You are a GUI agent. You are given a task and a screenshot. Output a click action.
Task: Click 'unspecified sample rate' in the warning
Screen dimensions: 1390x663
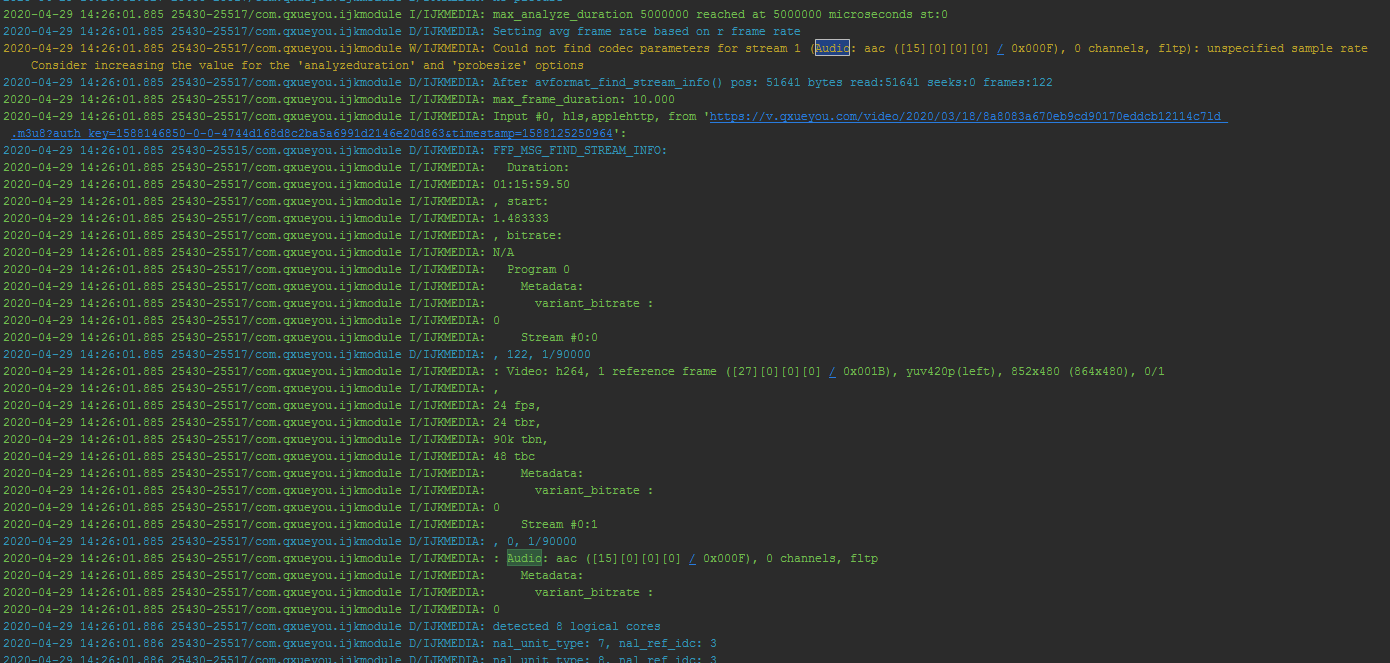(1287, 48)
